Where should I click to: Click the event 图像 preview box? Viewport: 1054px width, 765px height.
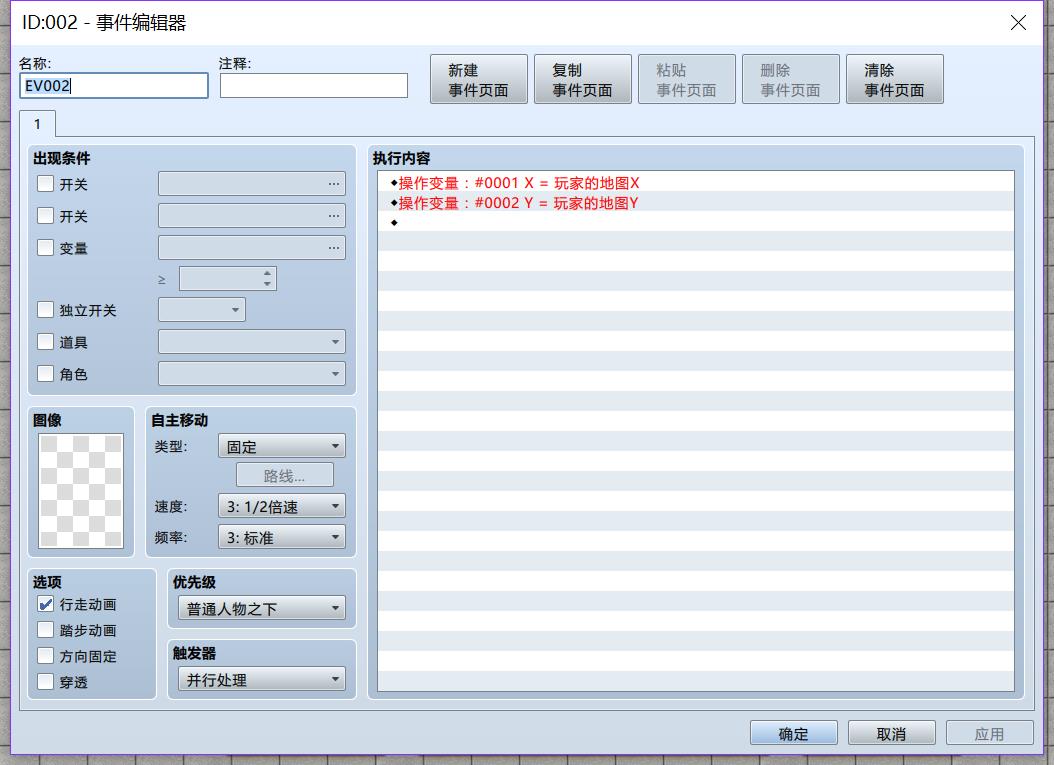pos(81,491)
